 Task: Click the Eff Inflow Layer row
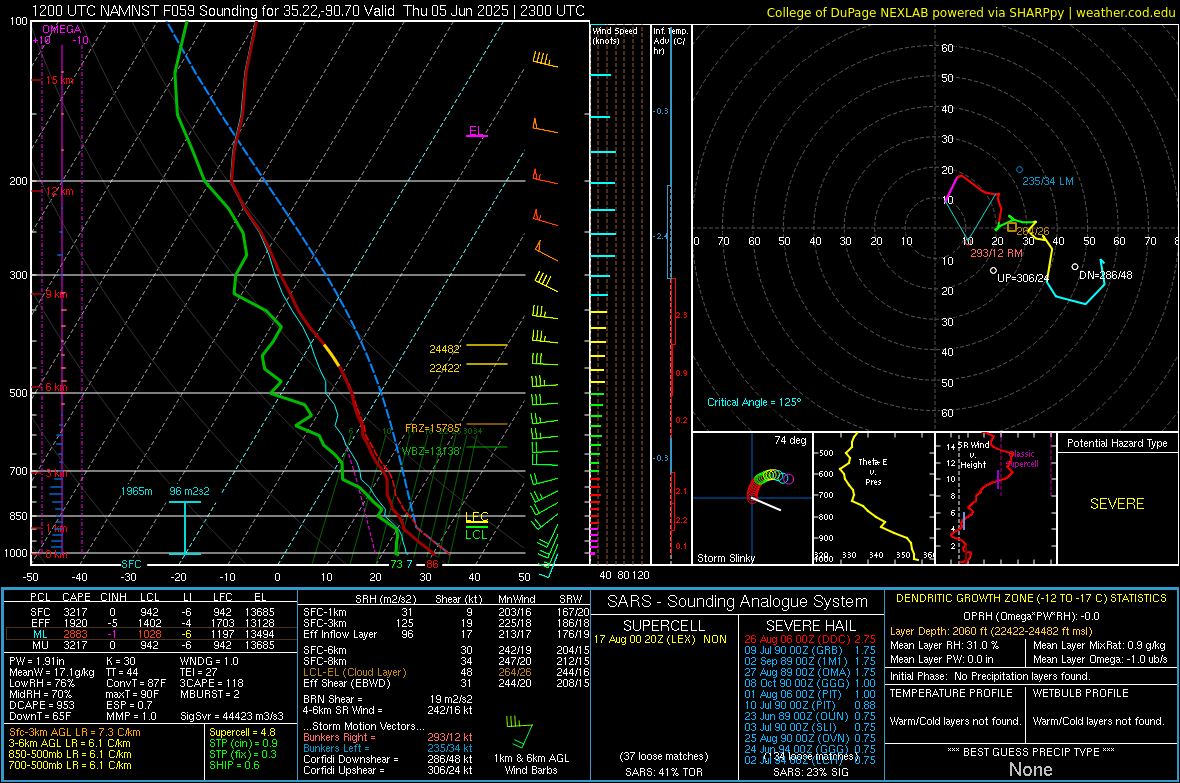tap(446, 634)
